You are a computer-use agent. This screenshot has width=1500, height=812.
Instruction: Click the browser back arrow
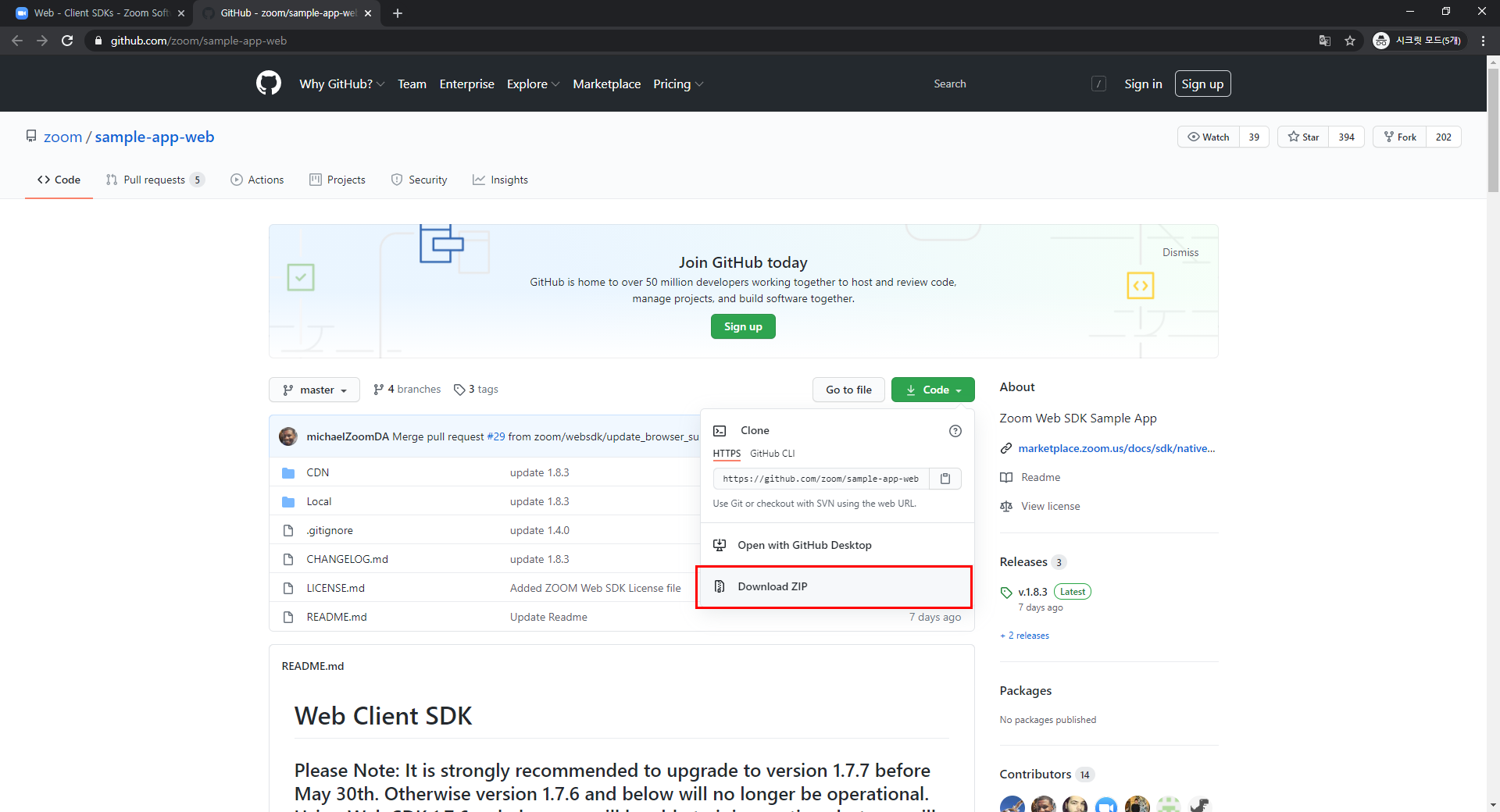click(x=17, y=41)
